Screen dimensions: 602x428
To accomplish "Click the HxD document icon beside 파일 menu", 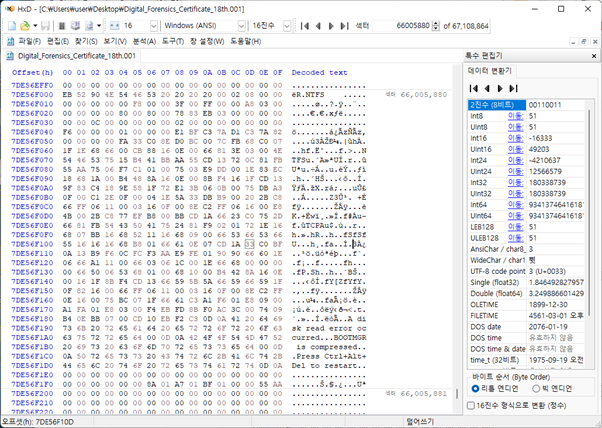I will (x=10, y=41).
